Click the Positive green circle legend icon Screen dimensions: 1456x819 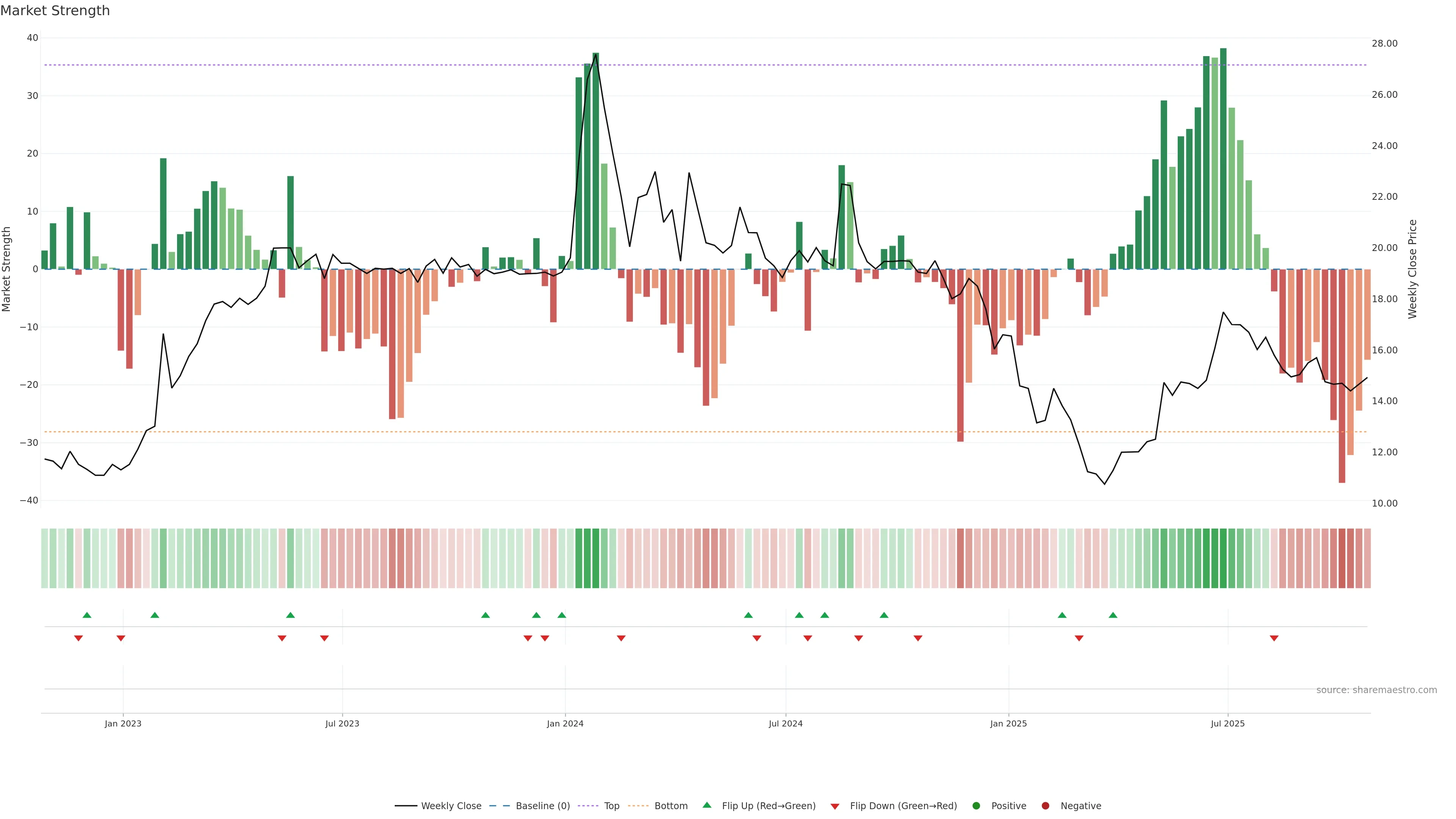(976, 806)
